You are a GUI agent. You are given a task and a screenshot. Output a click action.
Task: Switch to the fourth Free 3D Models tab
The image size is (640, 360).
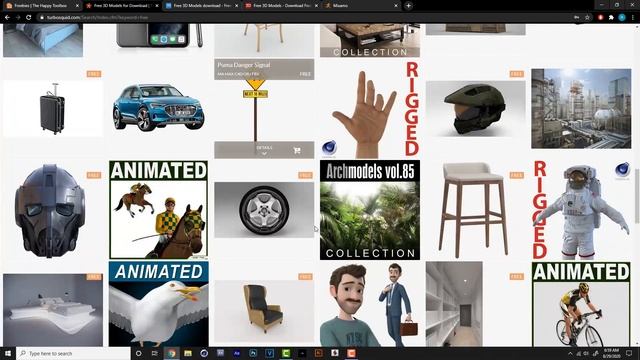(281, 6)
